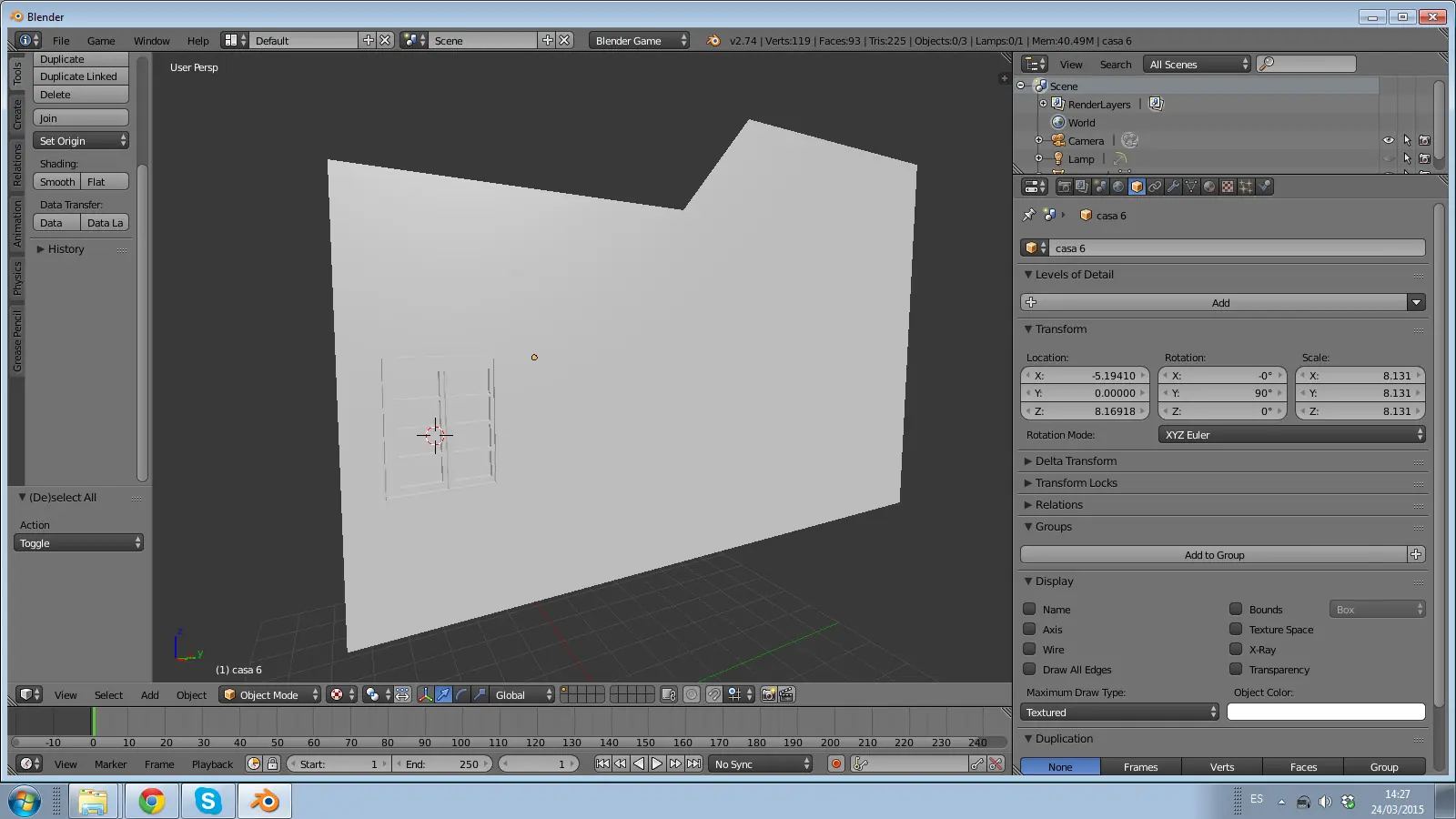Launch Blender from the Windows taskbar
Viewport: 1456px width, 819px height.
point(264,801)
